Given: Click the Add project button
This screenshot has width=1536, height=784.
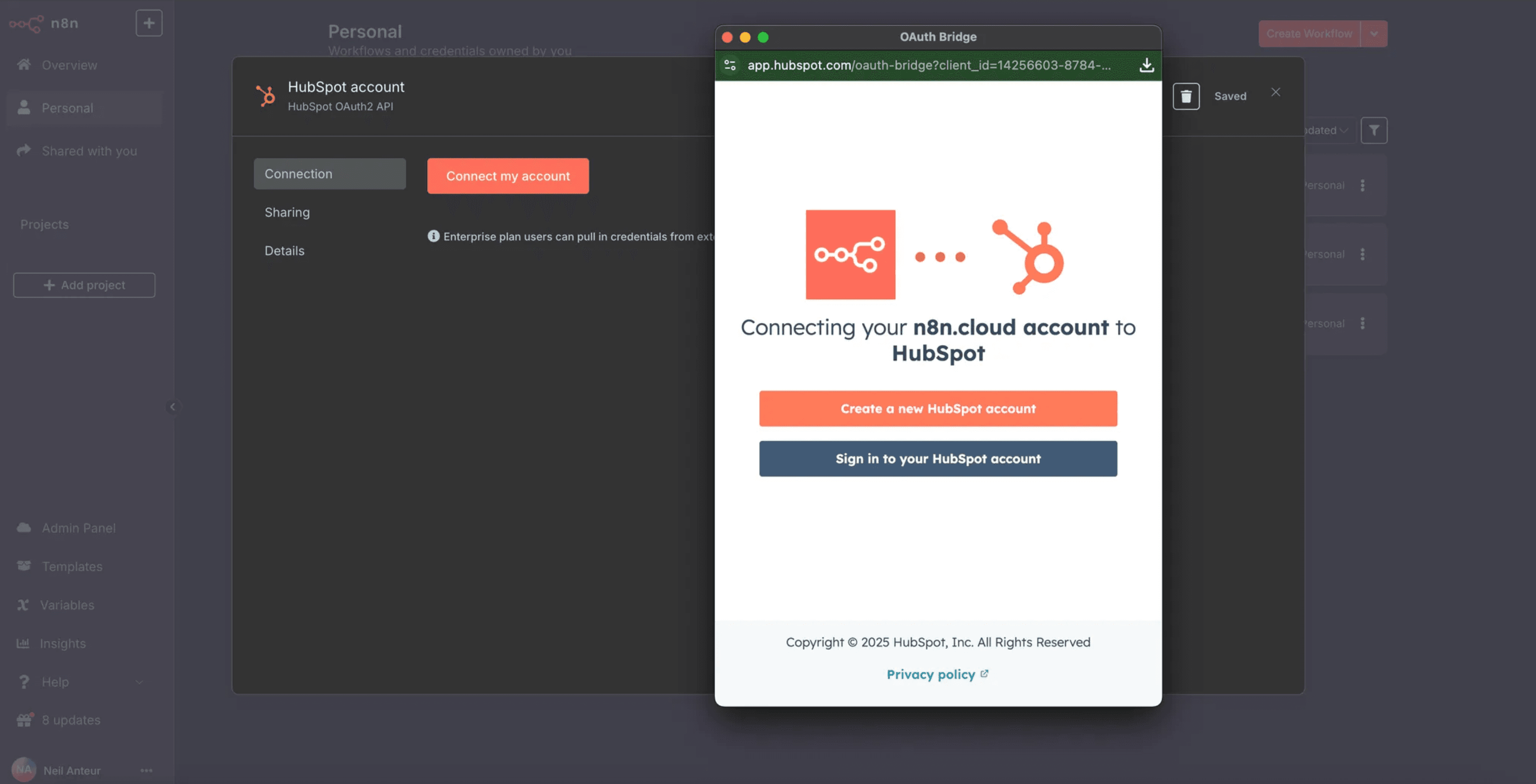Looking at the screenshot, I should click(84, 285).
